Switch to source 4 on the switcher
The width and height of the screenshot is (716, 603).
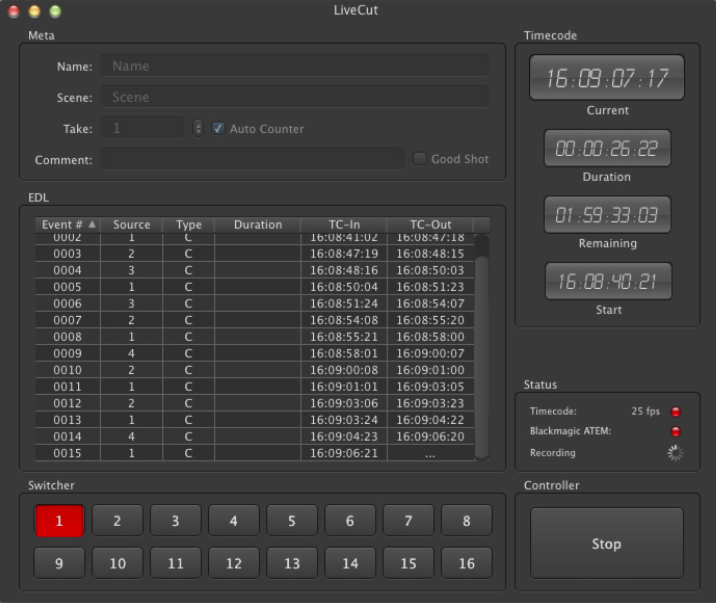pos(234,520)
